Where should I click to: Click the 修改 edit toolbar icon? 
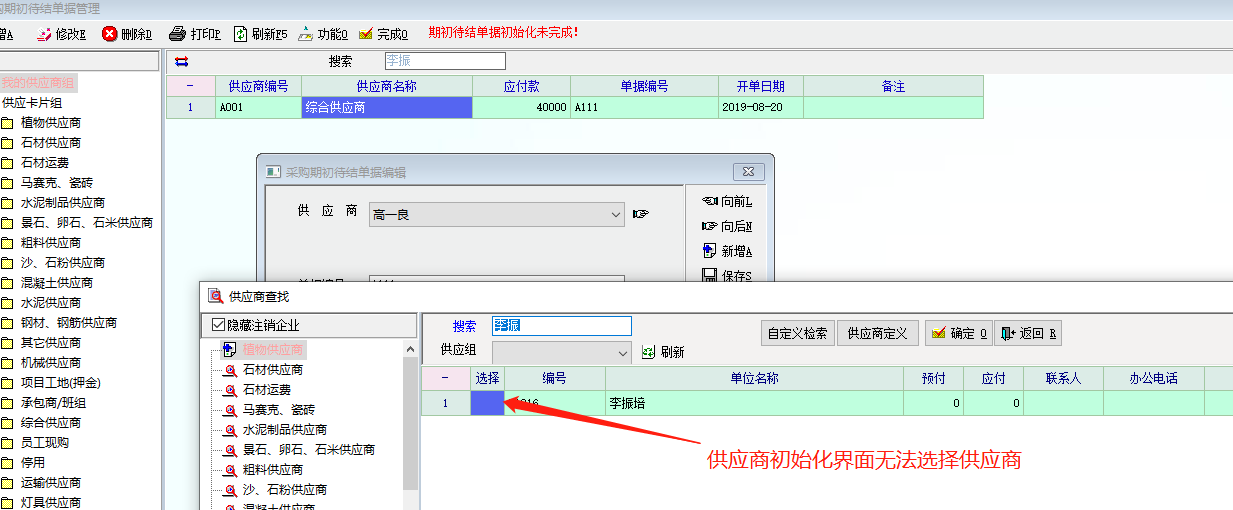pos(45,34)
